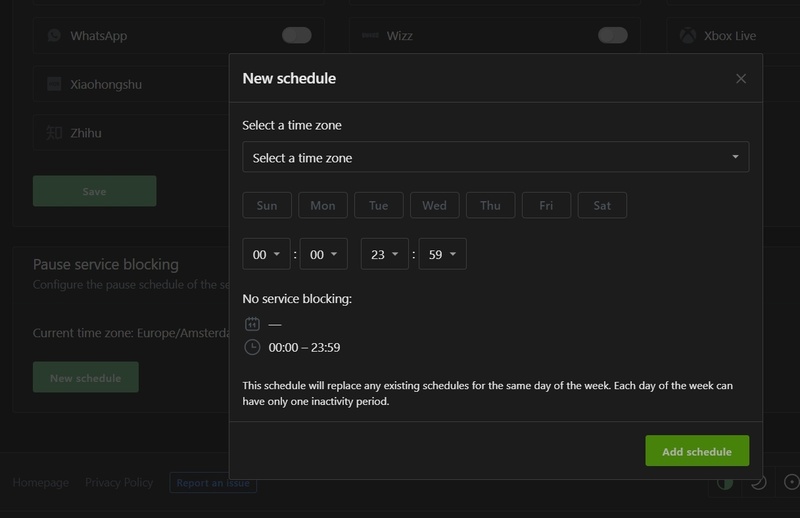Screen dimensions: 800x518
Task: Click the WhatsApp service icon
Action: pos(54,36)
